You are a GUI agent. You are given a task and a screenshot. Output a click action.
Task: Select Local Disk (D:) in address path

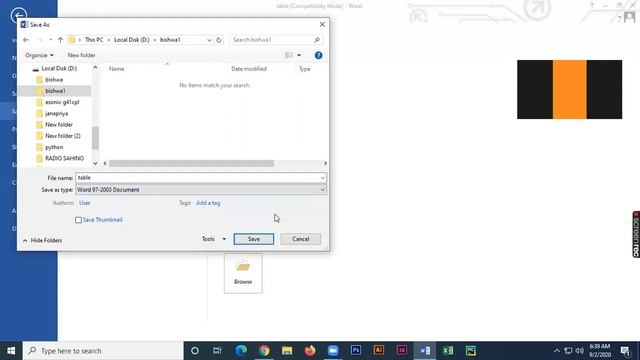(131, 40)
